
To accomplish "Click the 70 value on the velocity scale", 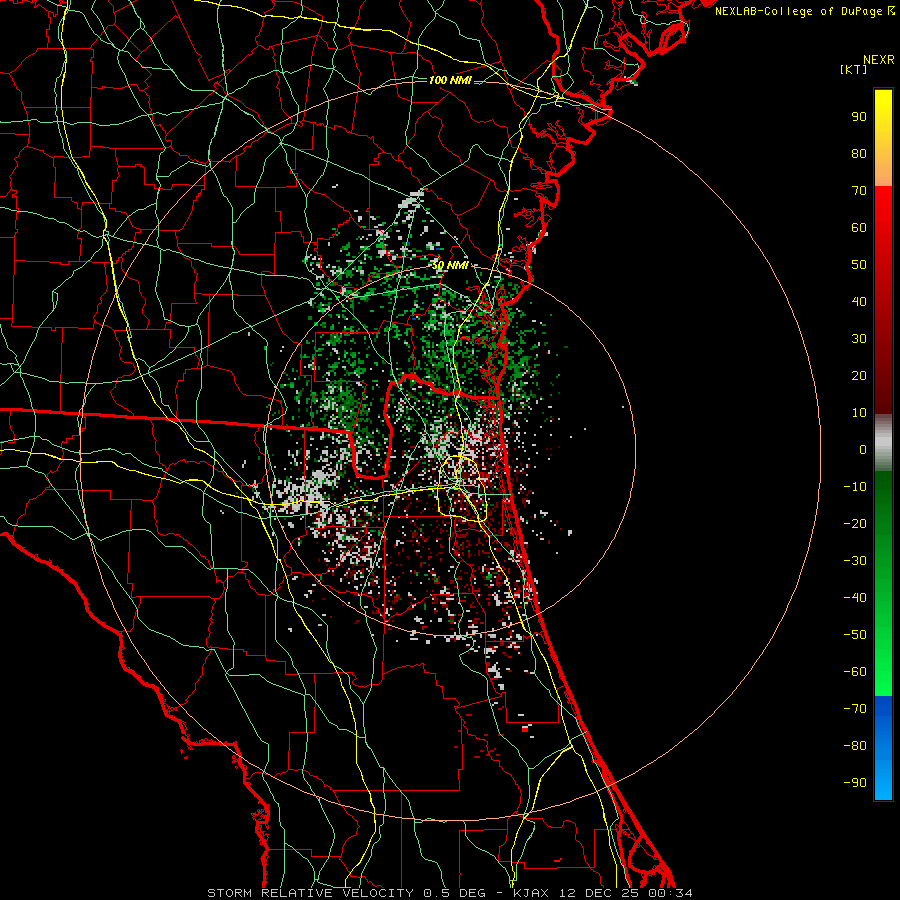I will pos(859,191).
